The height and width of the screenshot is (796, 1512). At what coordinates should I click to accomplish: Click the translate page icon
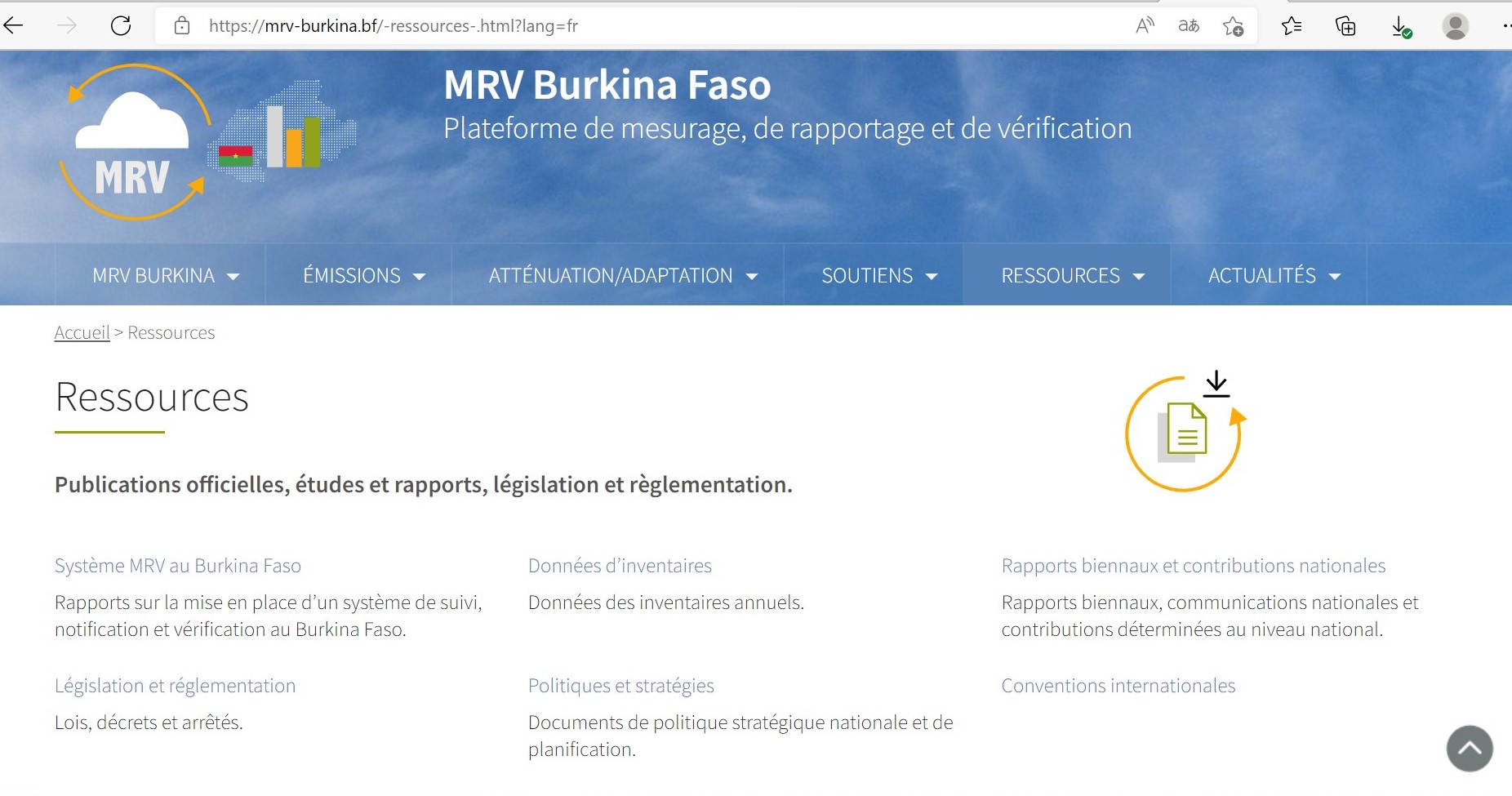(1189, 26)
